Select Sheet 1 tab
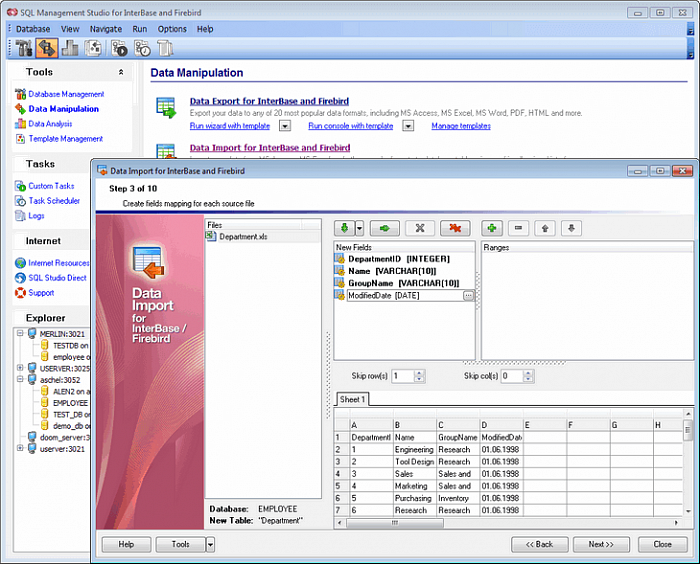Viewport: 700px width, 564px height. (352, 399)
